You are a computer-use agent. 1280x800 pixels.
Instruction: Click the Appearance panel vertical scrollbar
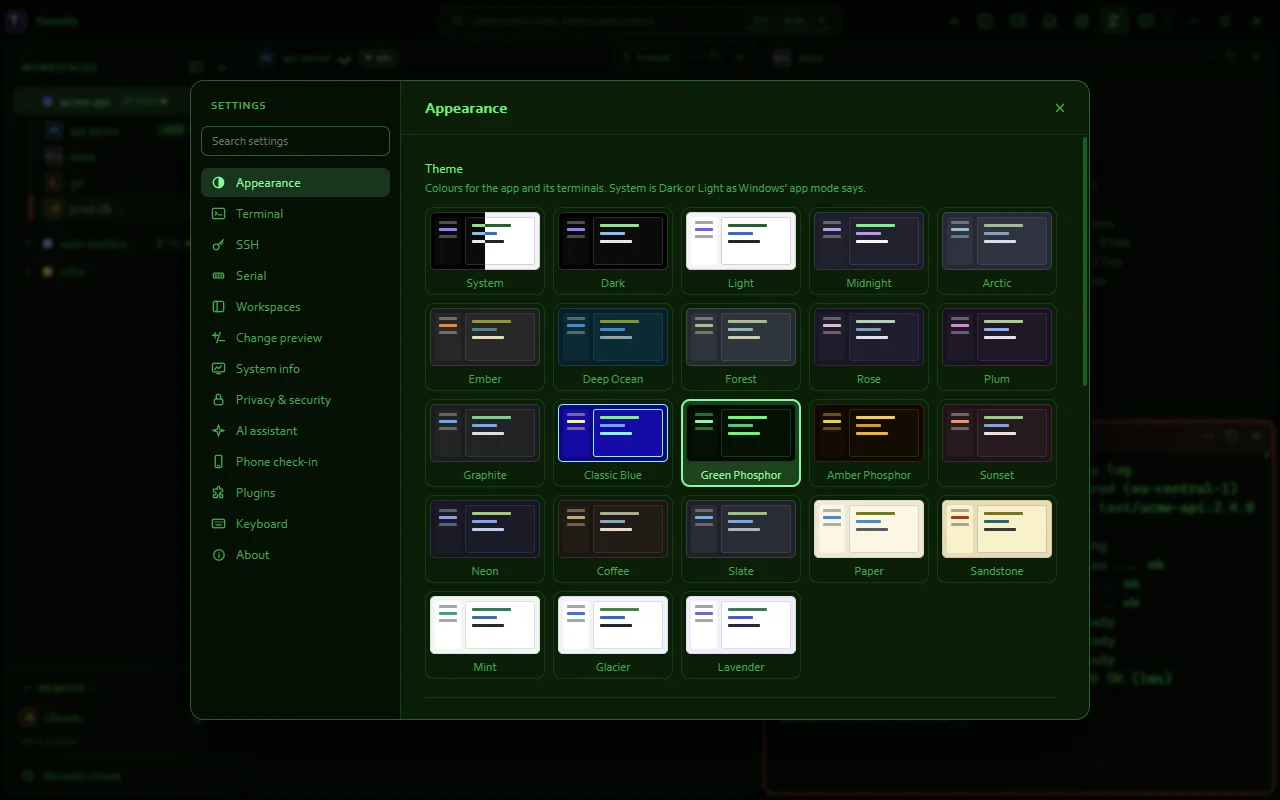pyautogui.click(x=1085, y=261)
